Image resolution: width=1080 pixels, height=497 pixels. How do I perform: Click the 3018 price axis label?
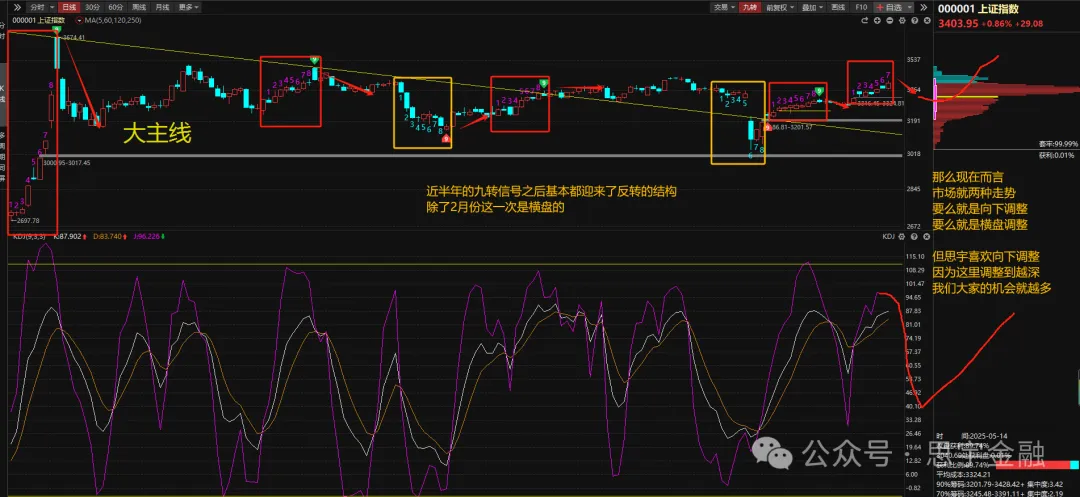[x=915, y=154]
